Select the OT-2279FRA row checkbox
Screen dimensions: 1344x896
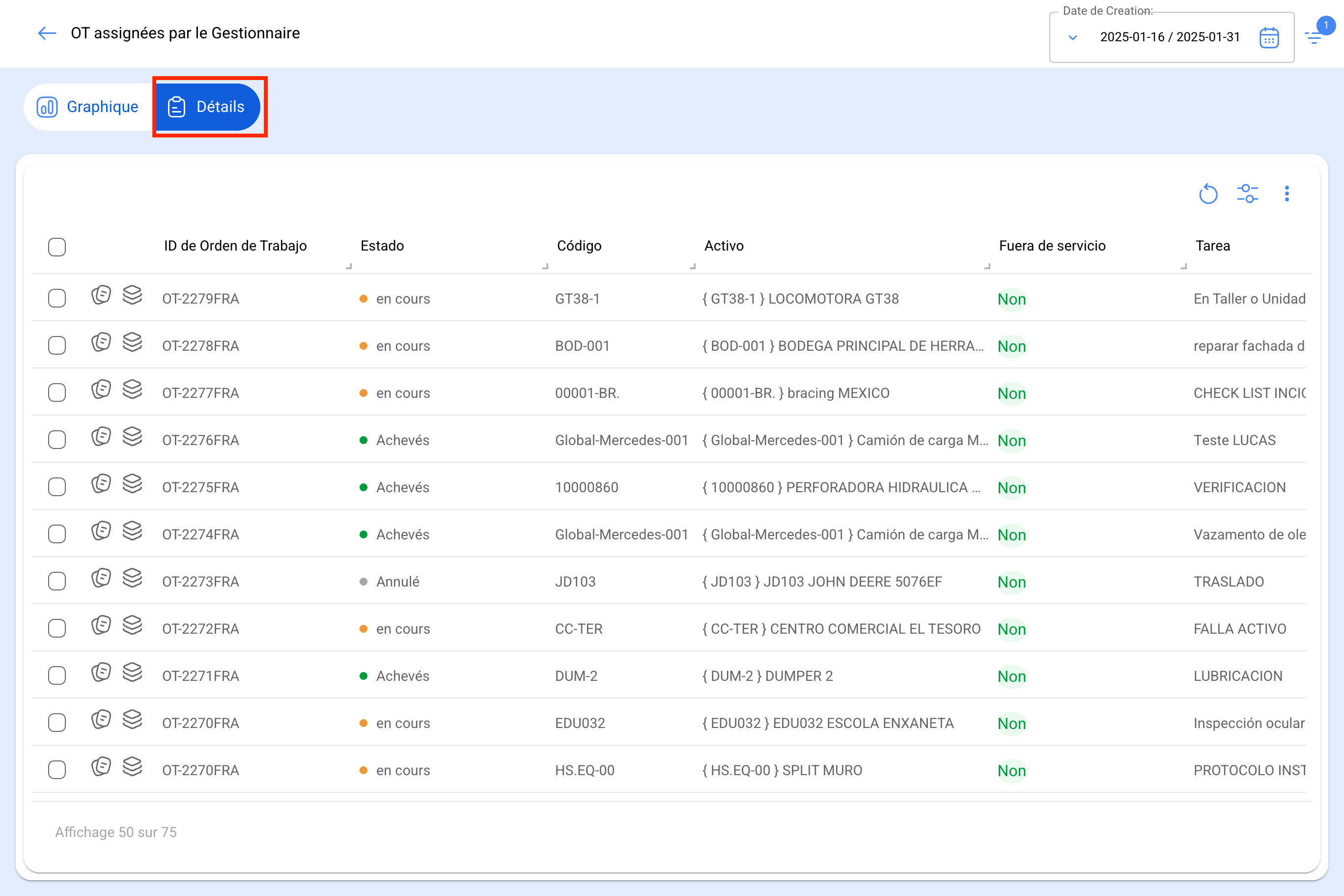[x=57, y=298]
